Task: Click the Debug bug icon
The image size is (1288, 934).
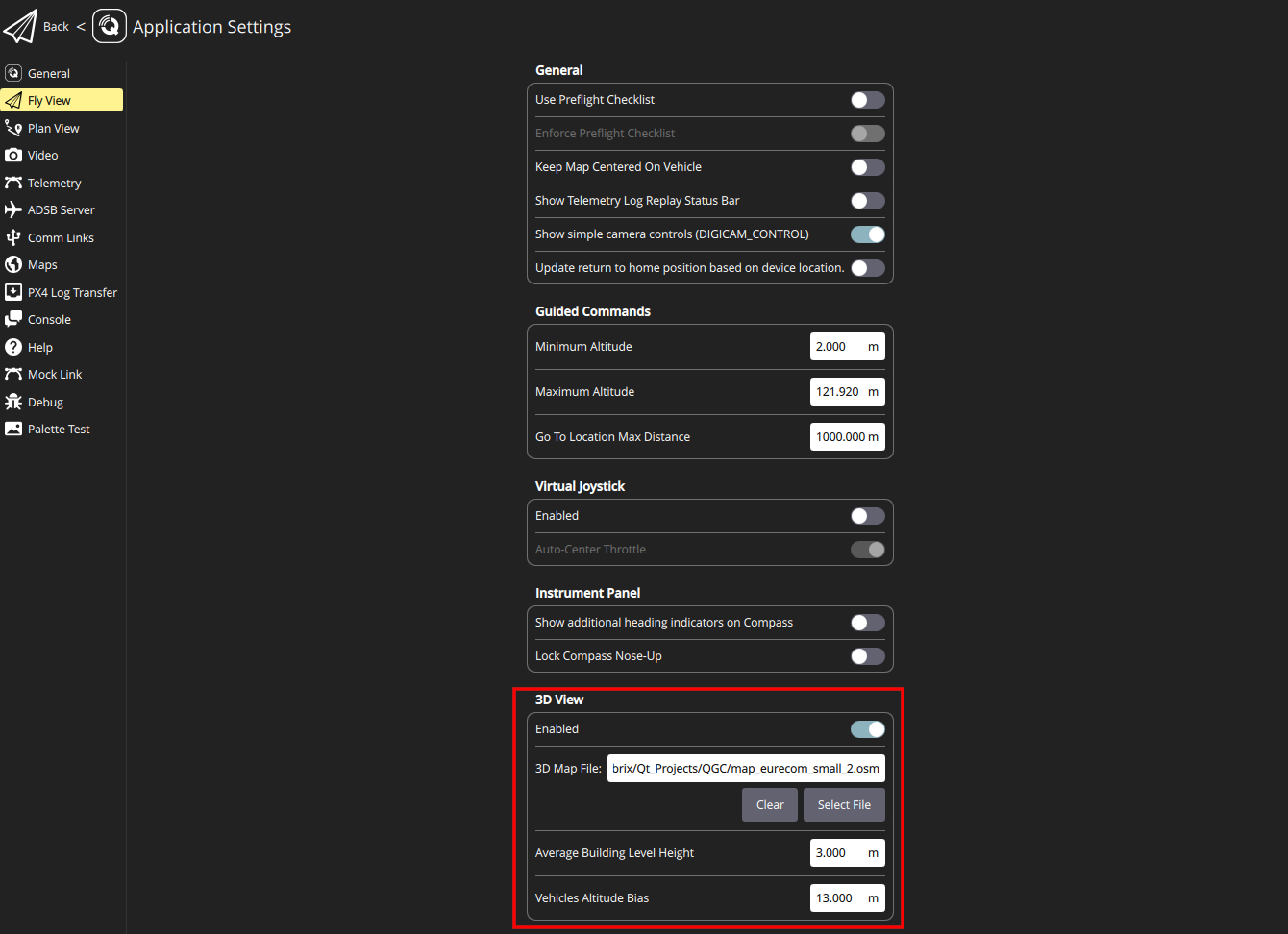Action: pyautogui.click(x=13, y=402)
